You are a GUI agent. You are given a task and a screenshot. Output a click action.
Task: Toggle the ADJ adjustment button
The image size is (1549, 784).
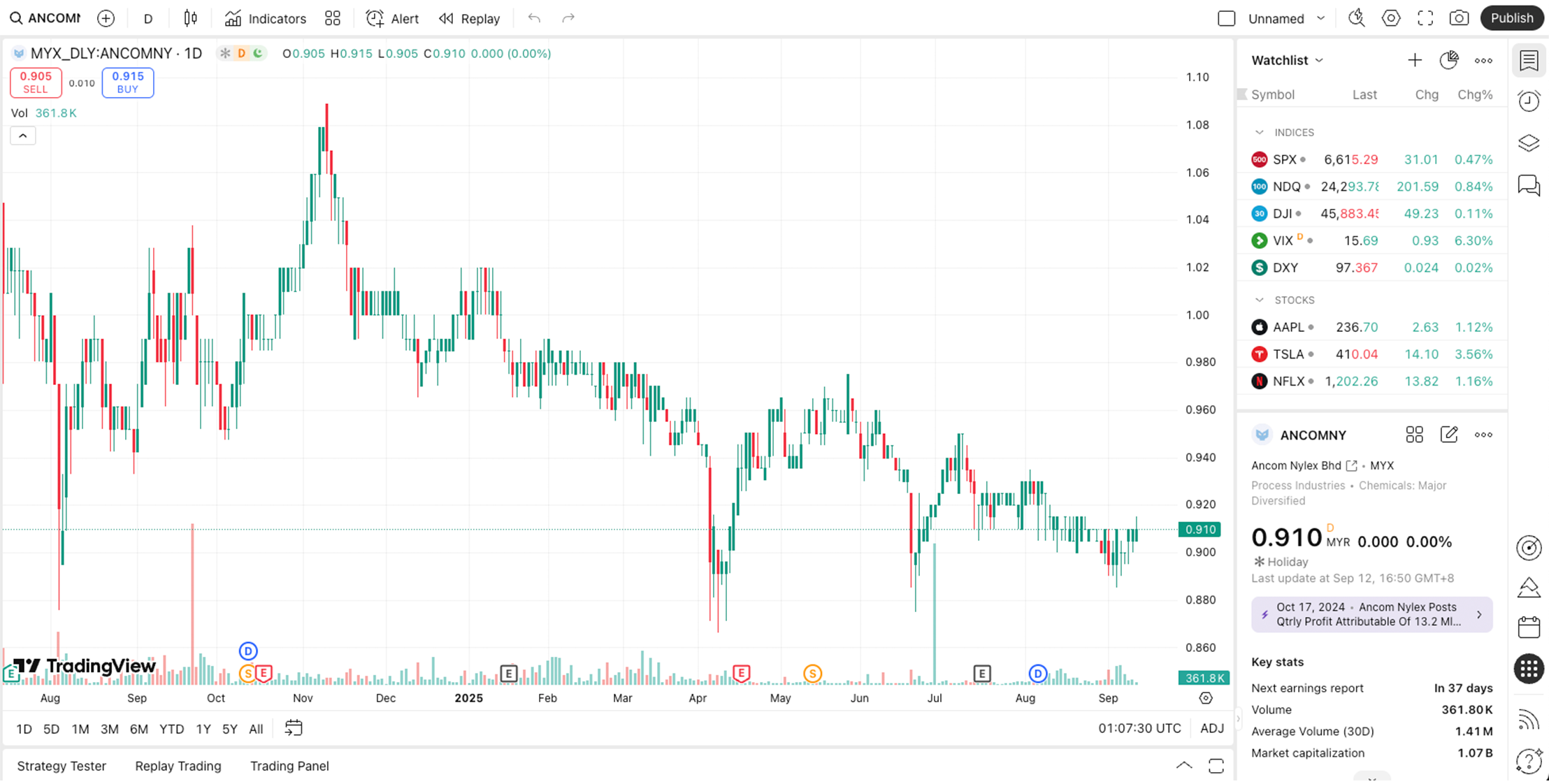click(x=1212, y=728)
